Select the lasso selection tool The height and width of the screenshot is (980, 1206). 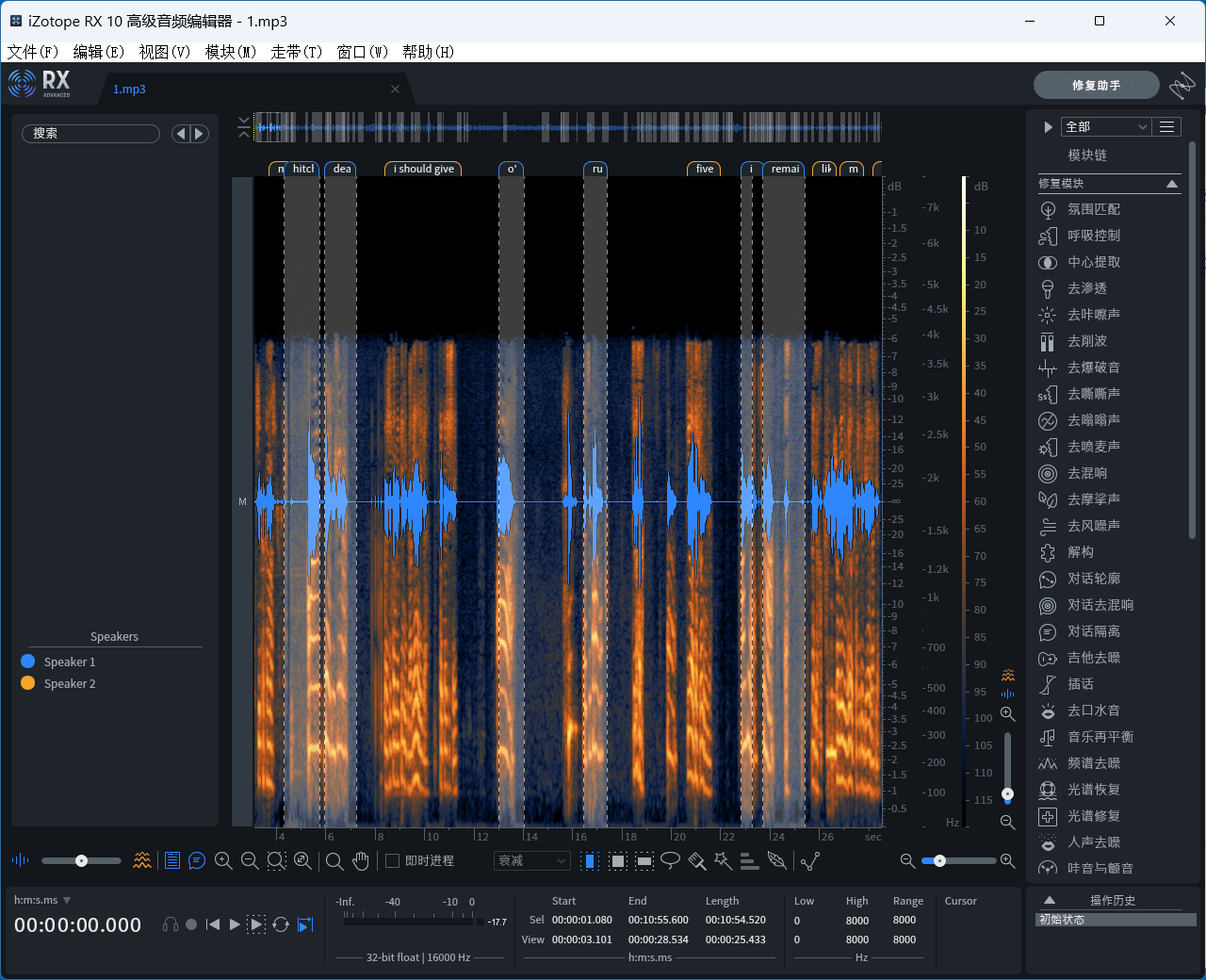click(671, 860)
